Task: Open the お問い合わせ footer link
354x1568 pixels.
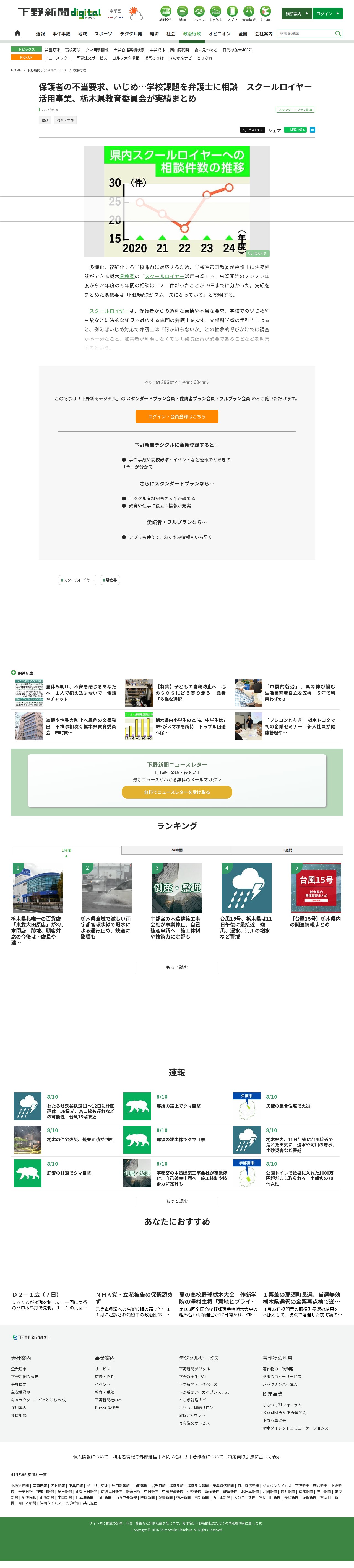Action: pos(175,1457)
